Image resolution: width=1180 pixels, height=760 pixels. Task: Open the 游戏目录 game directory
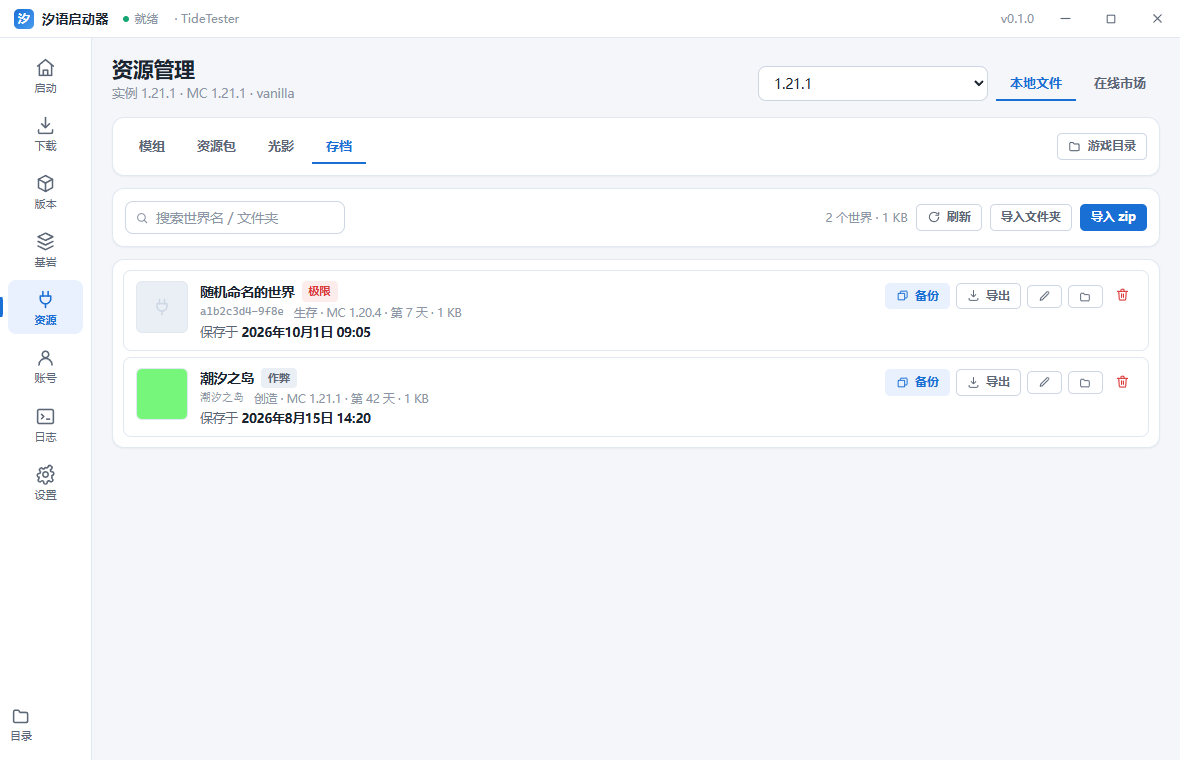click(1102, 146)
